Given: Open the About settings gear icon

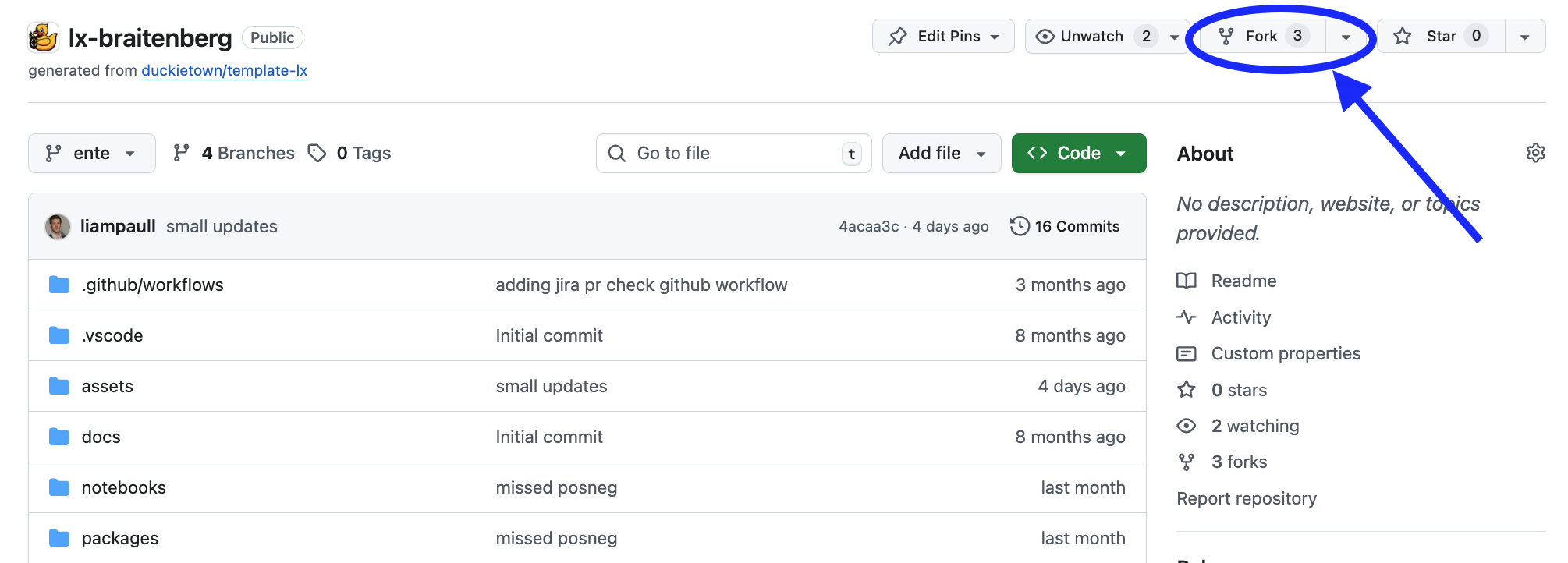Looking at the screenshot, I should (x=1534, y=153).
